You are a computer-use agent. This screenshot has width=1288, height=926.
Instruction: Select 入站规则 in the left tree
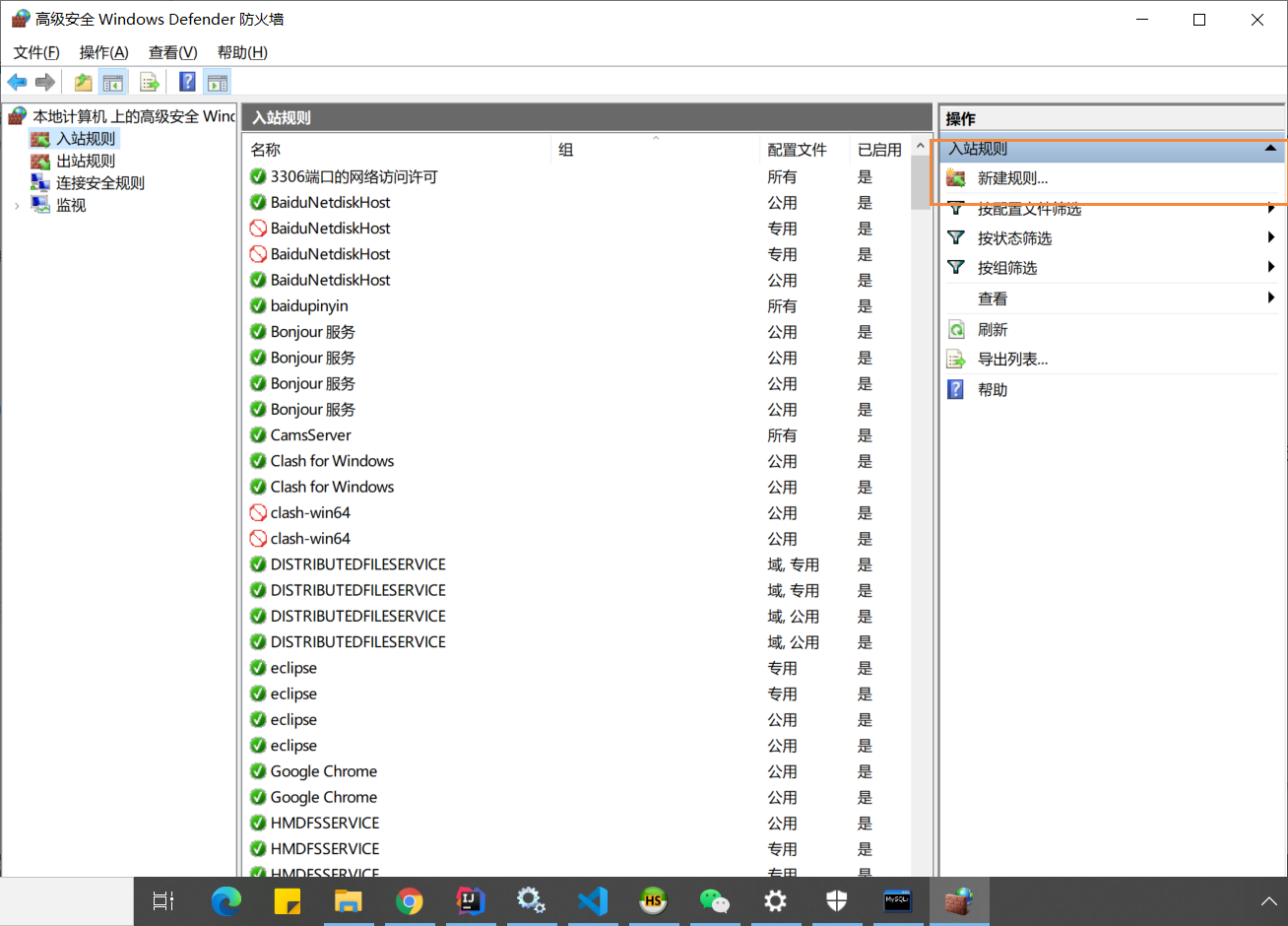pos(87,139)
